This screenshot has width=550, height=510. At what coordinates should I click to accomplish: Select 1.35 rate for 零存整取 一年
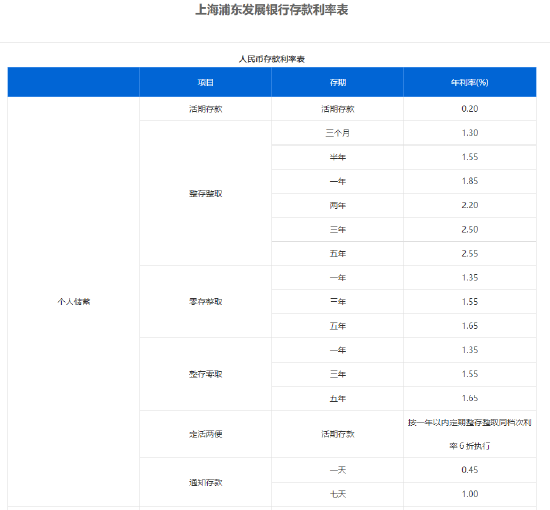point(470,277)
